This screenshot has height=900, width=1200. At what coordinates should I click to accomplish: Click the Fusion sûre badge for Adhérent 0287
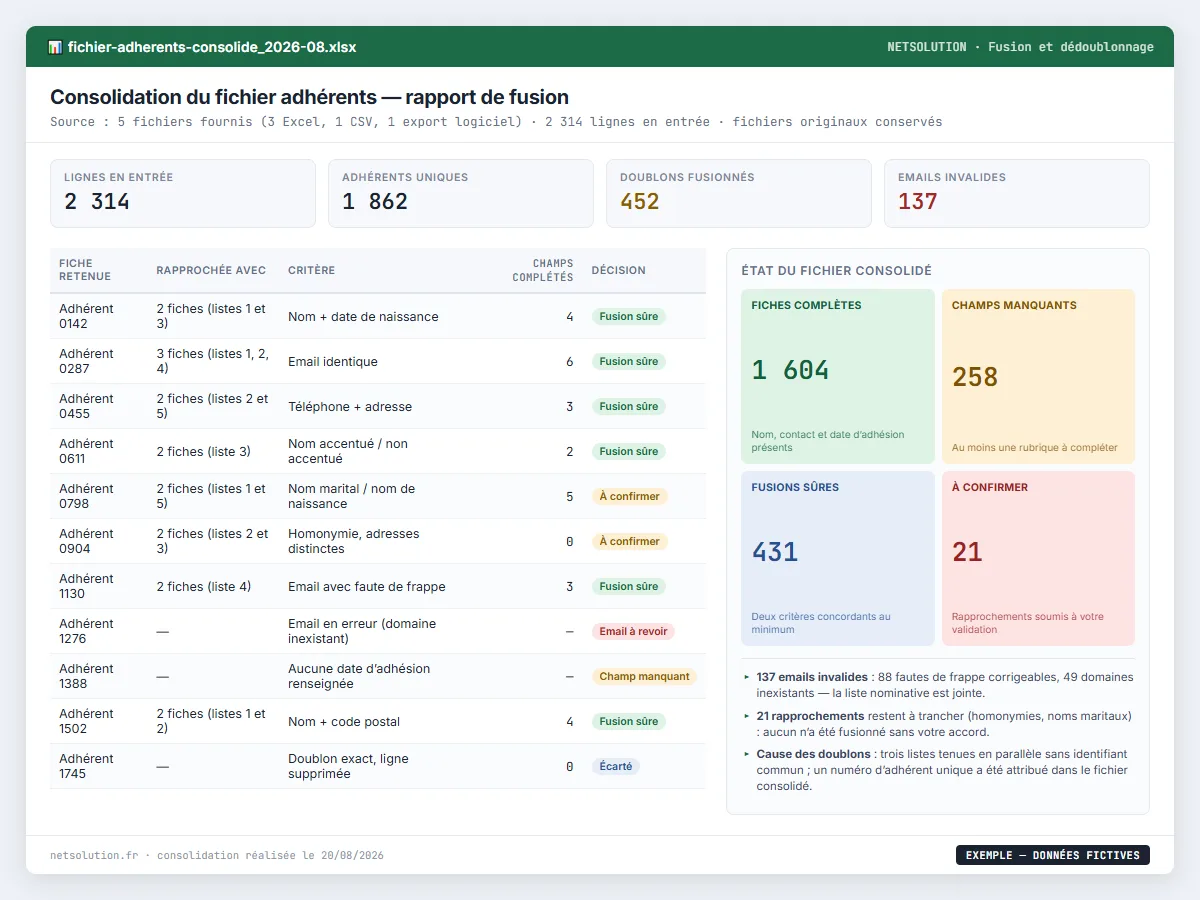click(628, 361)
